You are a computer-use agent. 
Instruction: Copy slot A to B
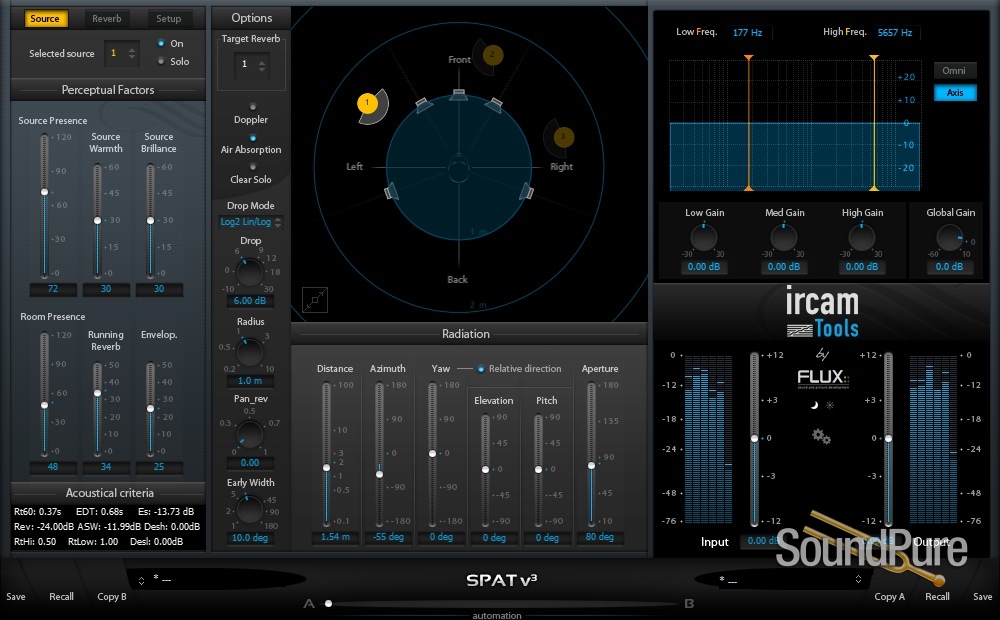(x=112, y=597)
